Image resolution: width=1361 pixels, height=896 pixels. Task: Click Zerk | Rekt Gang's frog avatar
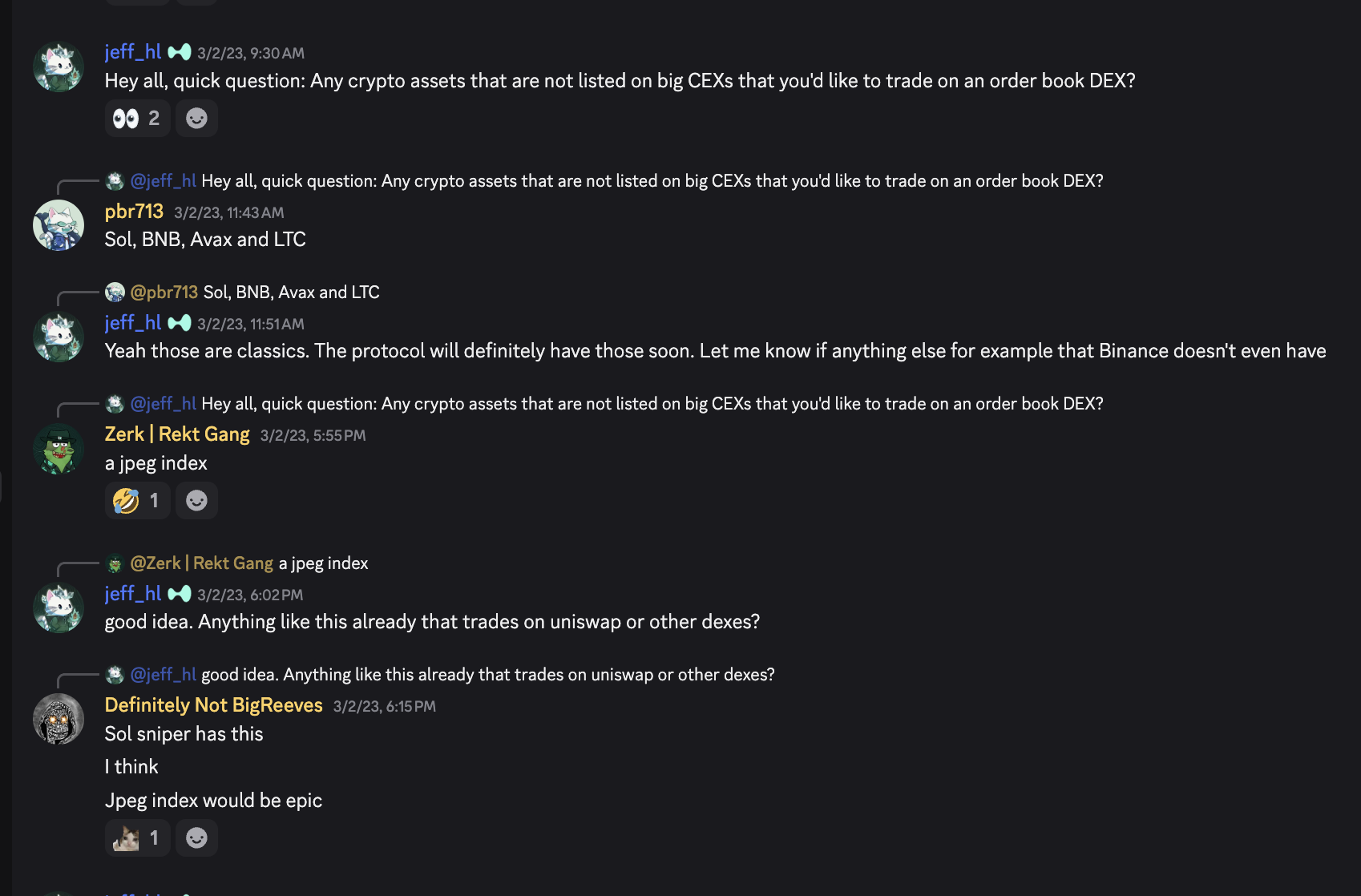coord(59,448)
